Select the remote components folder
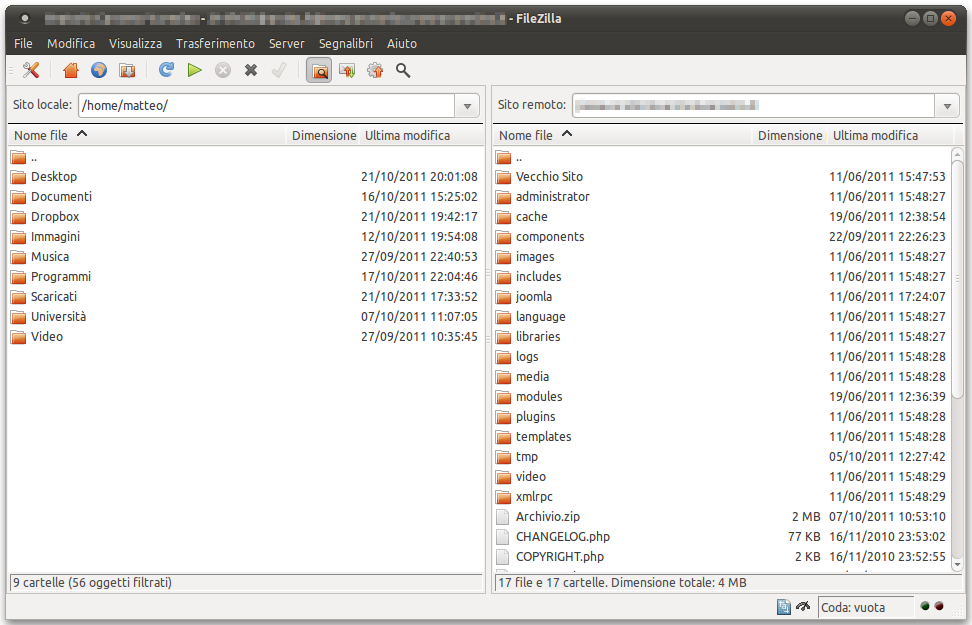 coord(722,236)
